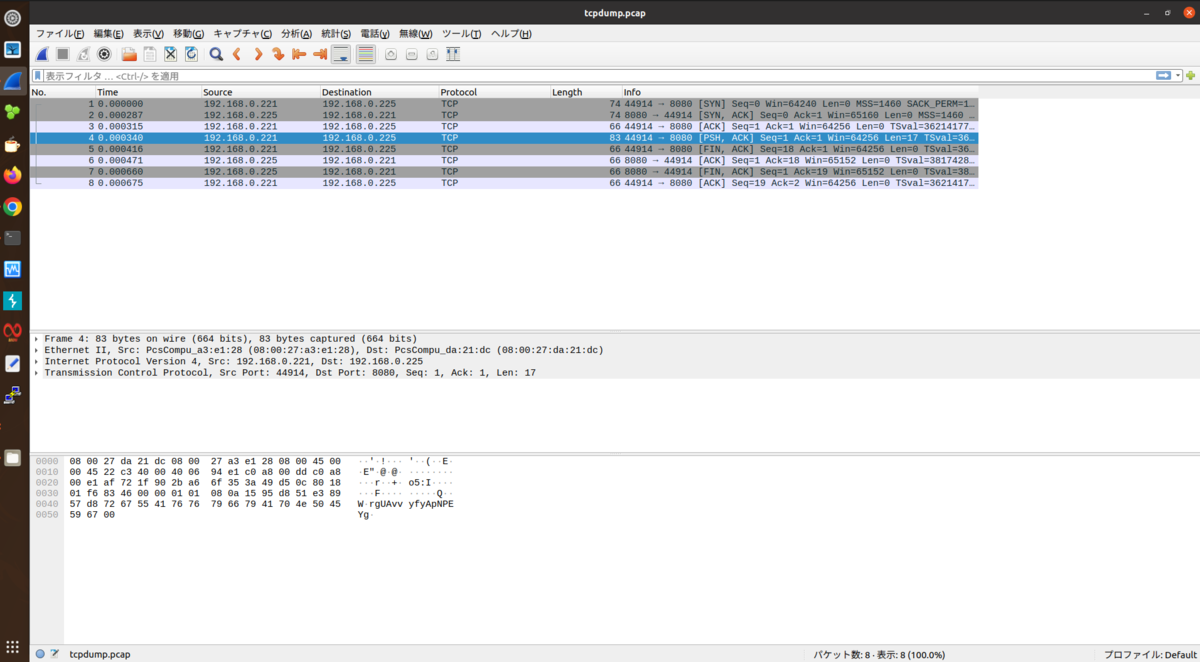Apply the display filter with the blue arrow
This screenshot has height=662, width=1200.
(1165, 74)
